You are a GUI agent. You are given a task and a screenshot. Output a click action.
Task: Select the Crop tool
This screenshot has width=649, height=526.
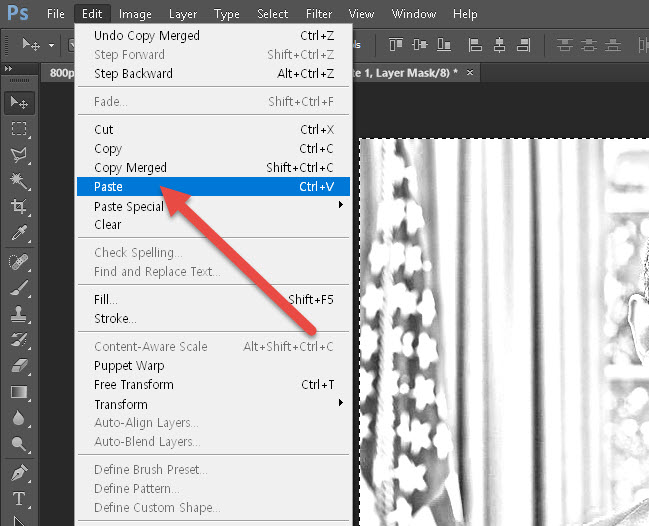tap(19, 206)
